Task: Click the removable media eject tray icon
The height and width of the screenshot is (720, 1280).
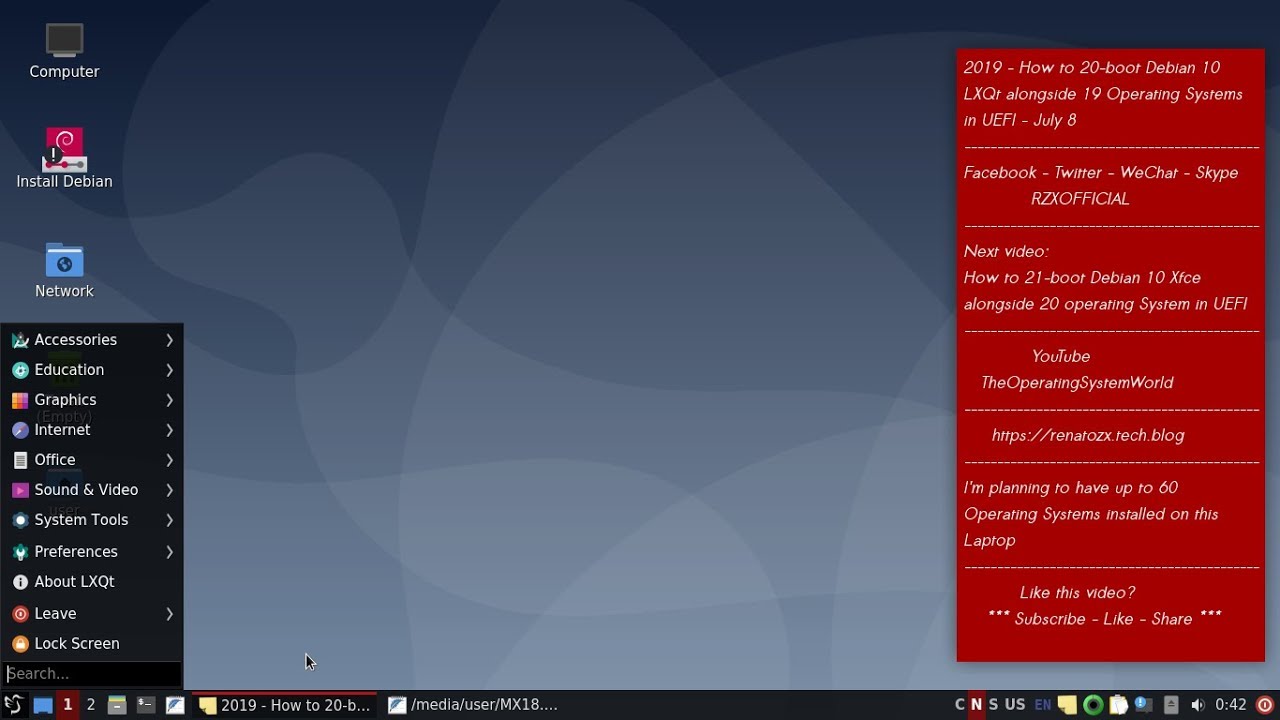Action: pos(1171,705)
